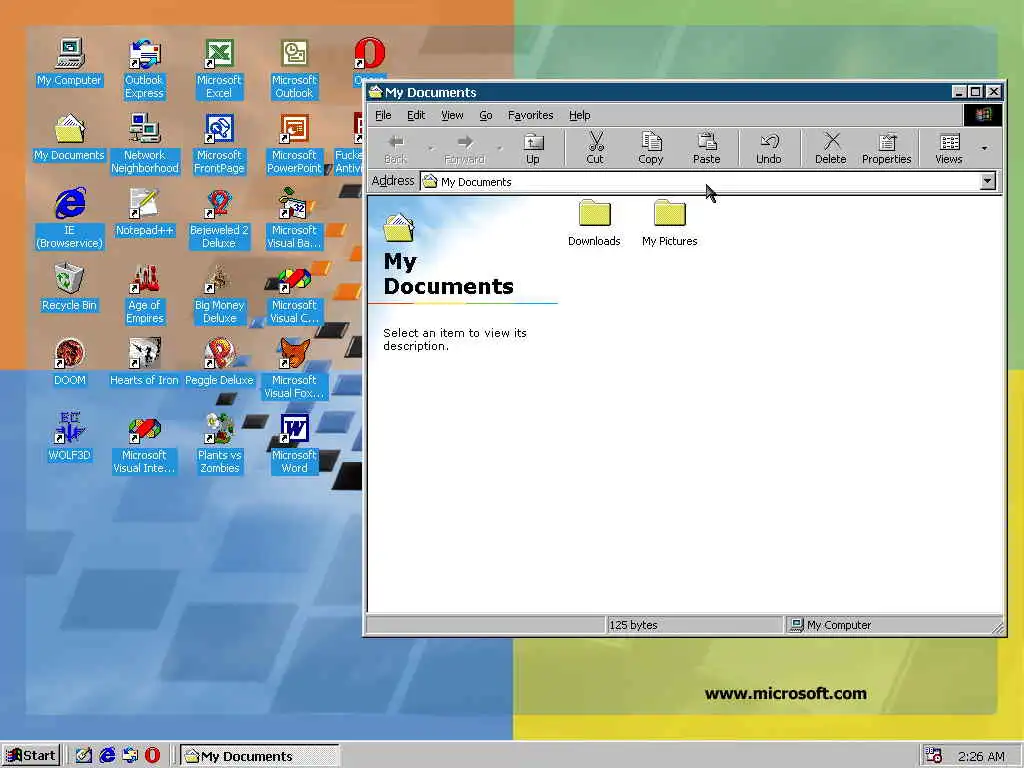Viewport: 1024px width, 768px height.
Task: Open the Favorites menu
Action: point(530,115)
